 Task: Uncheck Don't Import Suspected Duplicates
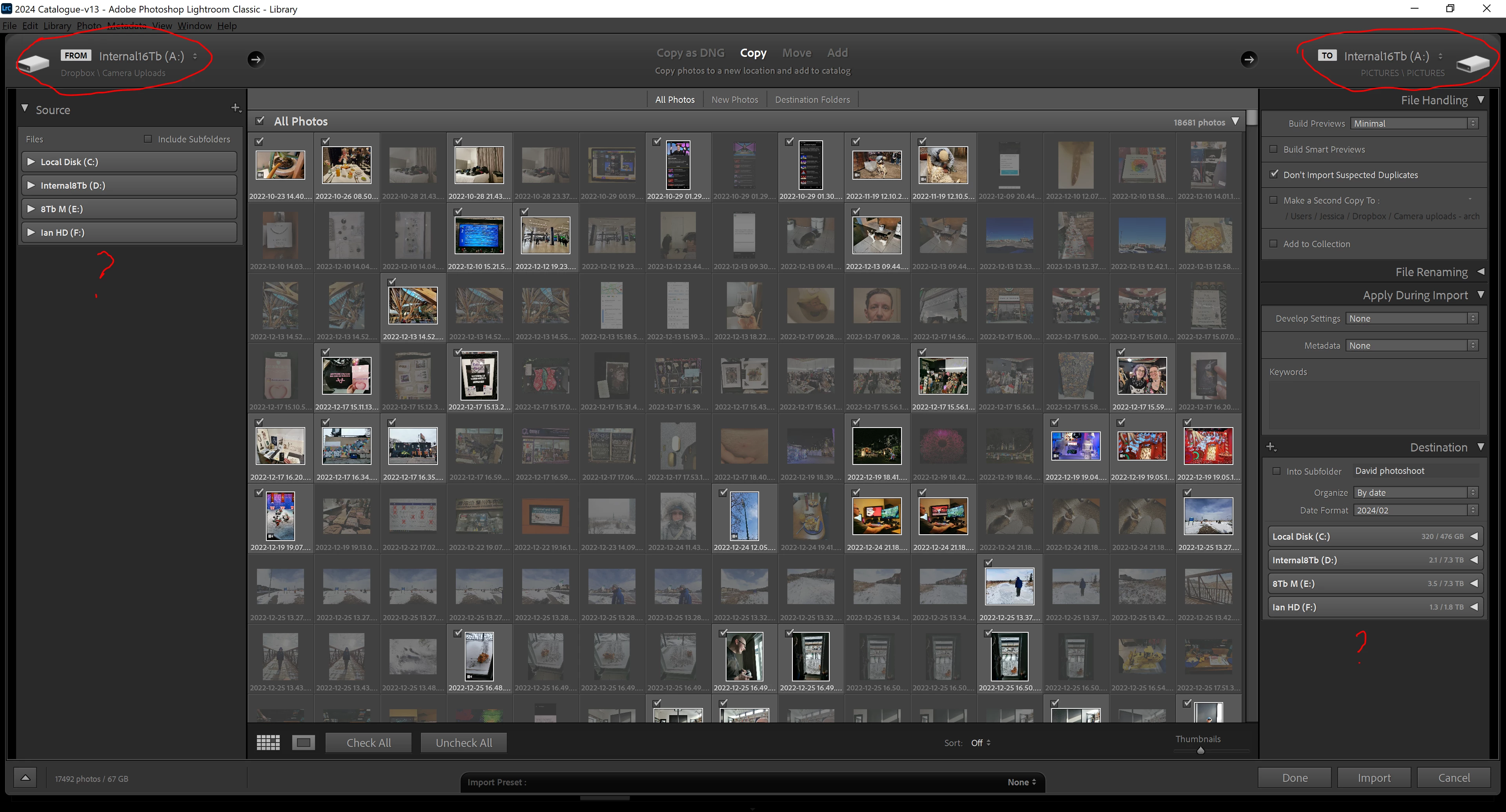tap(1274, 174)
